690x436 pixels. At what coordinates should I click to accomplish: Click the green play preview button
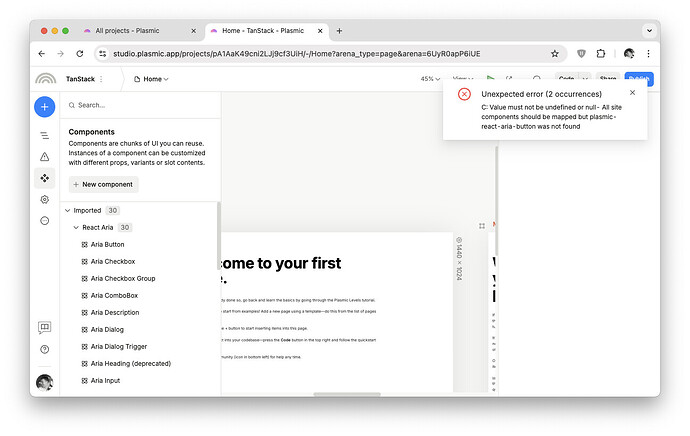pyautogui.click(x=490, y=78)
